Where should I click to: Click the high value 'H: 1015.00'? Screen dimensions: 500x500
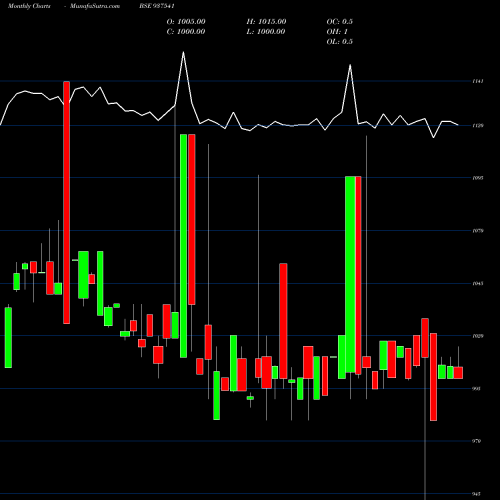click(x=266, y=22)
